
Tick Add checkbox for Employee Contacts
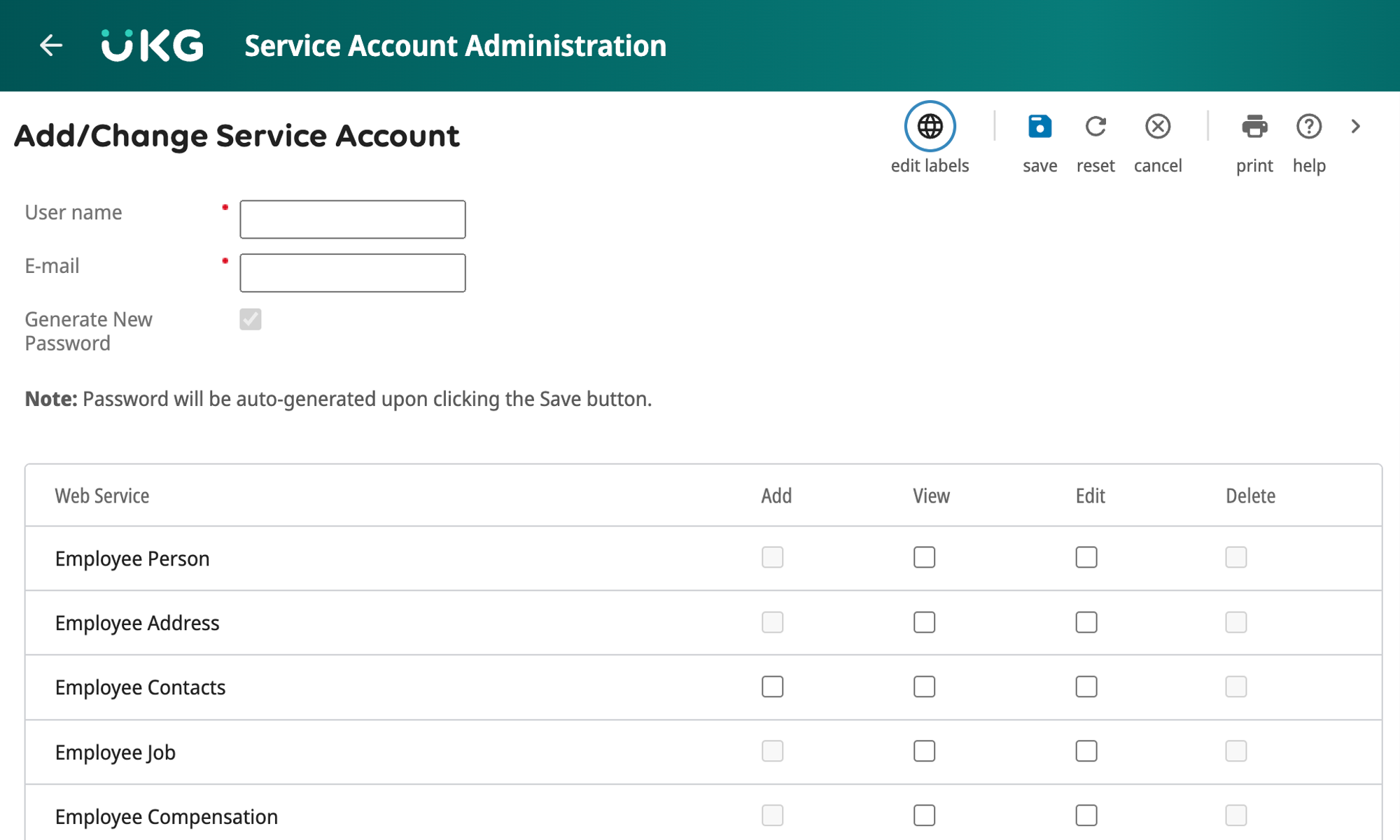tap(772, 687)
